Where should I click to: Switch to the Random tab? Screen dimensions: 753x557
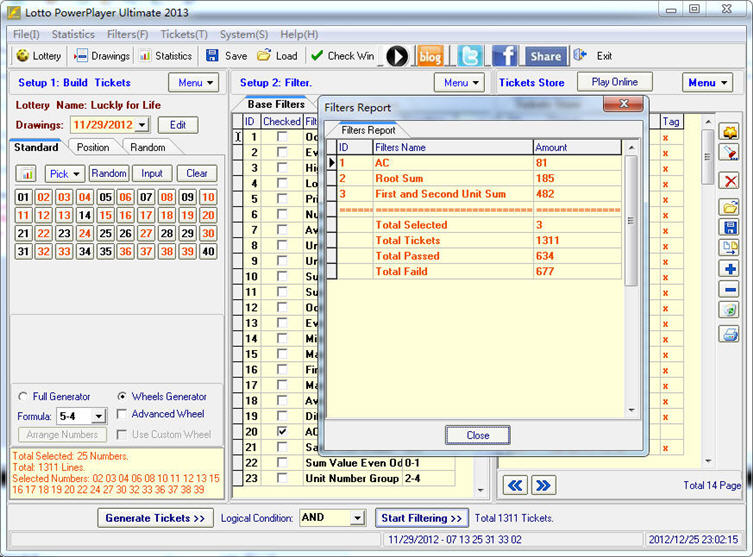point(147,147)
